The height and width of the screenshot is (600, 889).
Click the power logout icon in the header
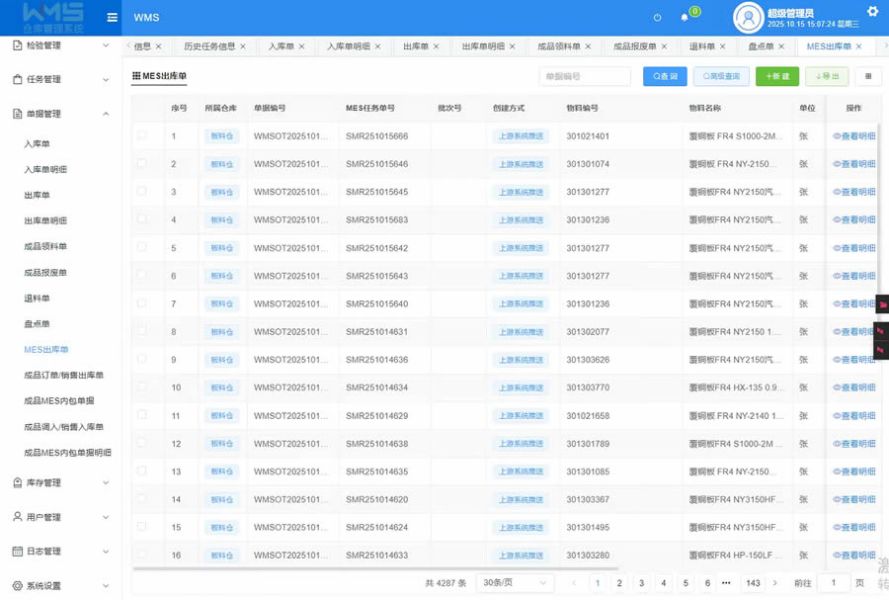(657, 18)
